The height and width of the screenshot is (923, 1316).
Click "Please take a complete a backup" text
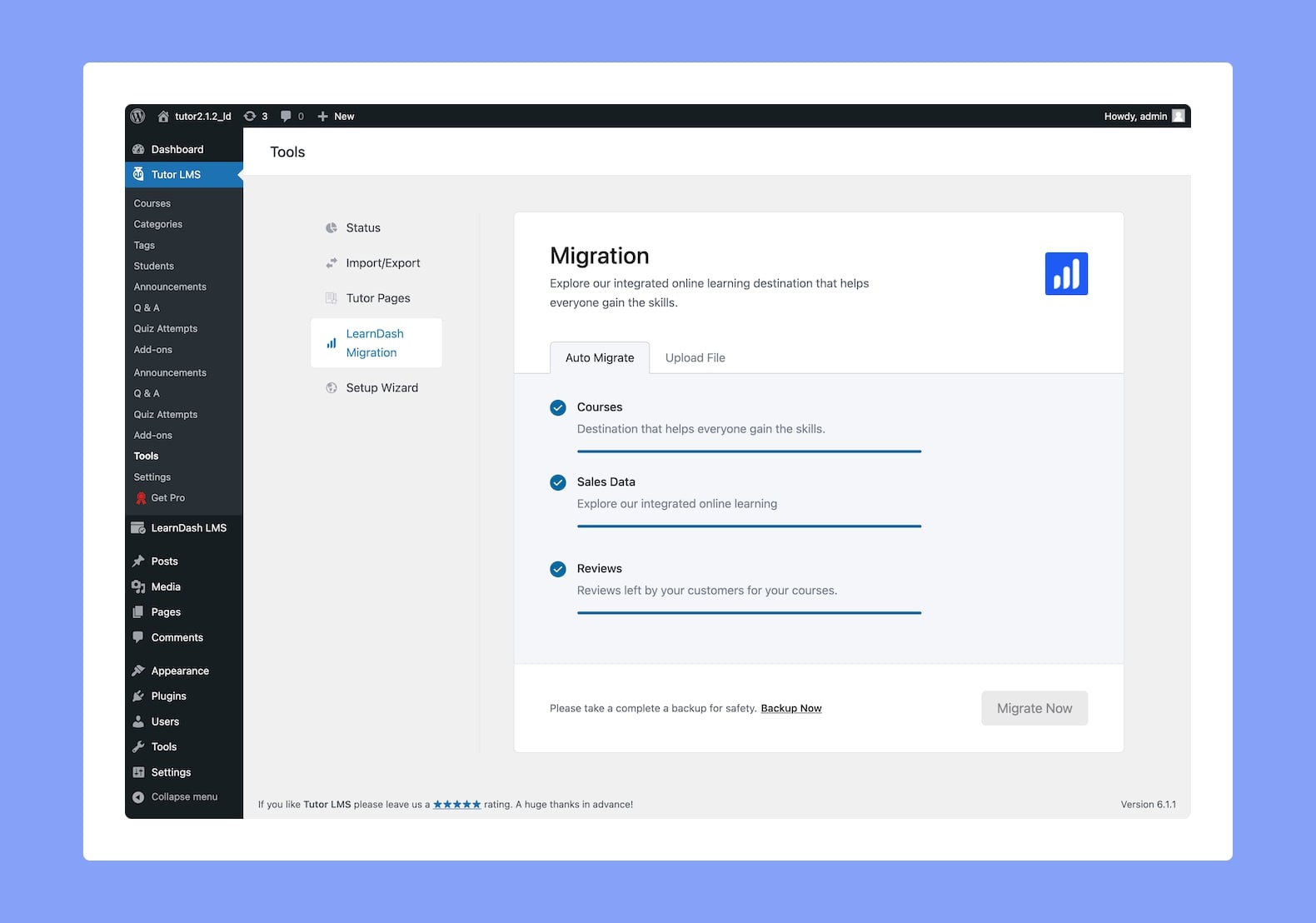pos(653,708)
